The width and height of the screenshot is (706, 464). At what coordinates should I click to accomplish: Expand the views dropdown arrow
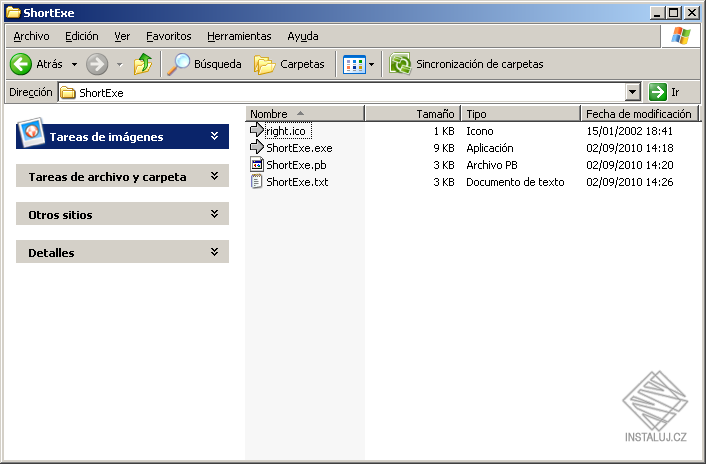click(x=371, y=65)
